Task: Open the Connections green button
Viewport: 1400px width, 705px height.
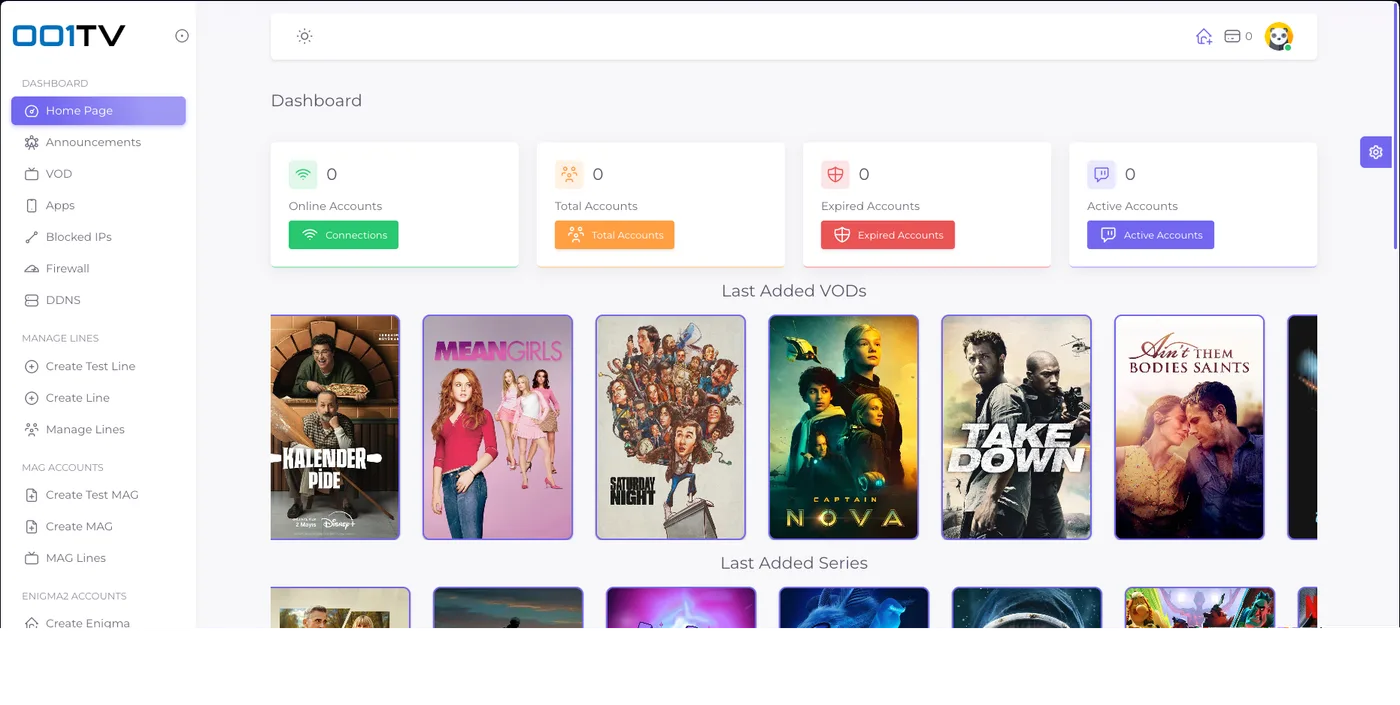Action: [343, 235]
